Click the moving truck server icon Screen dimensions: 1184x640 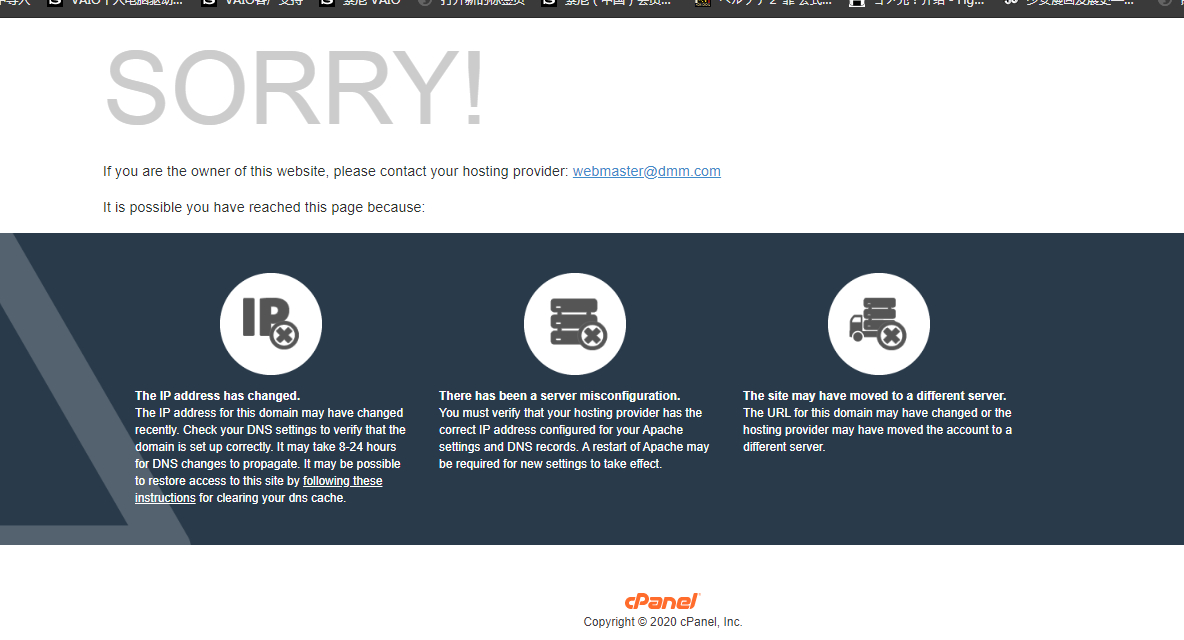[x=878, y=324]
